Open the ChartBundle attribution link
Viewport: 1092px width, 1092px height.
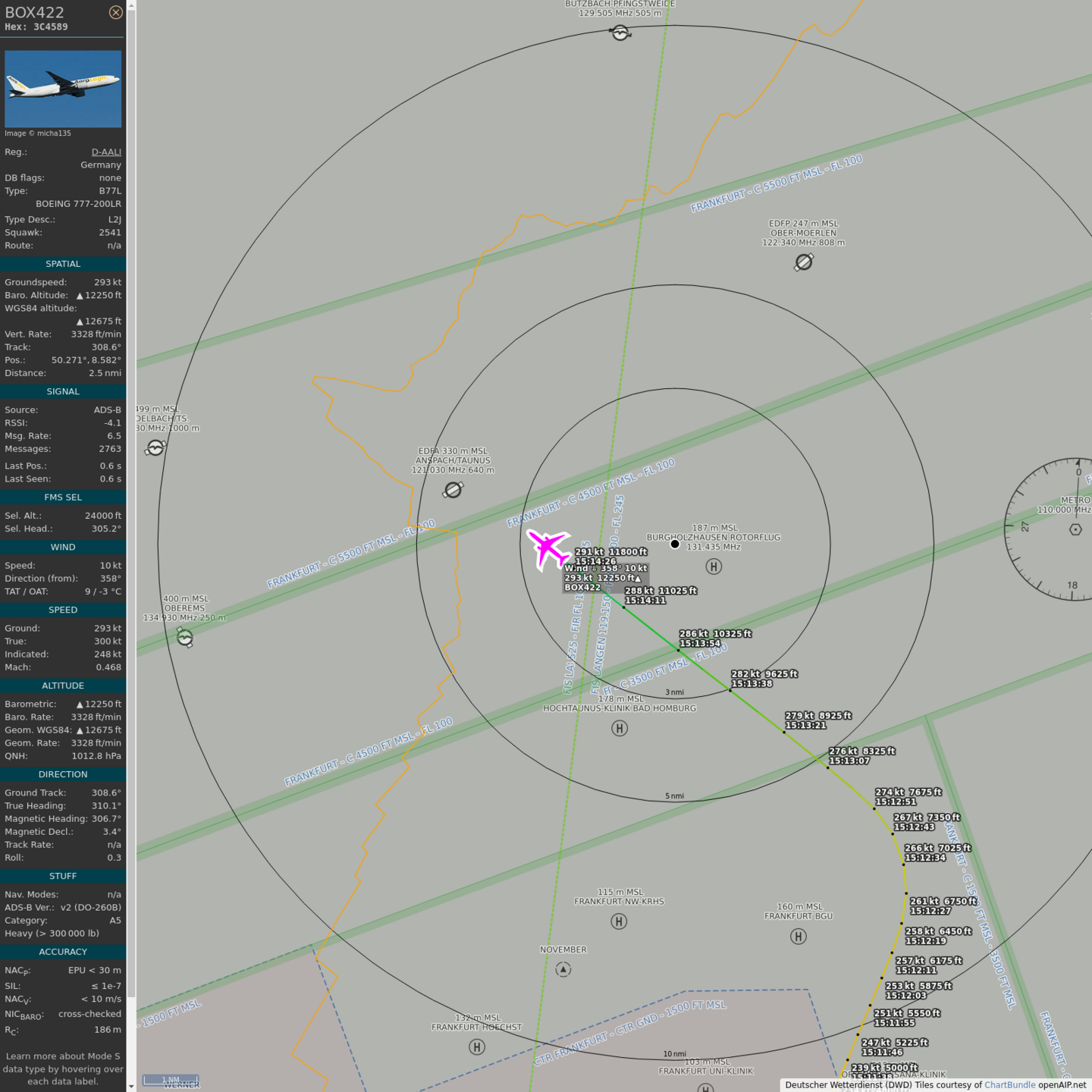pyautogui.click(x=1009, y=1084)
